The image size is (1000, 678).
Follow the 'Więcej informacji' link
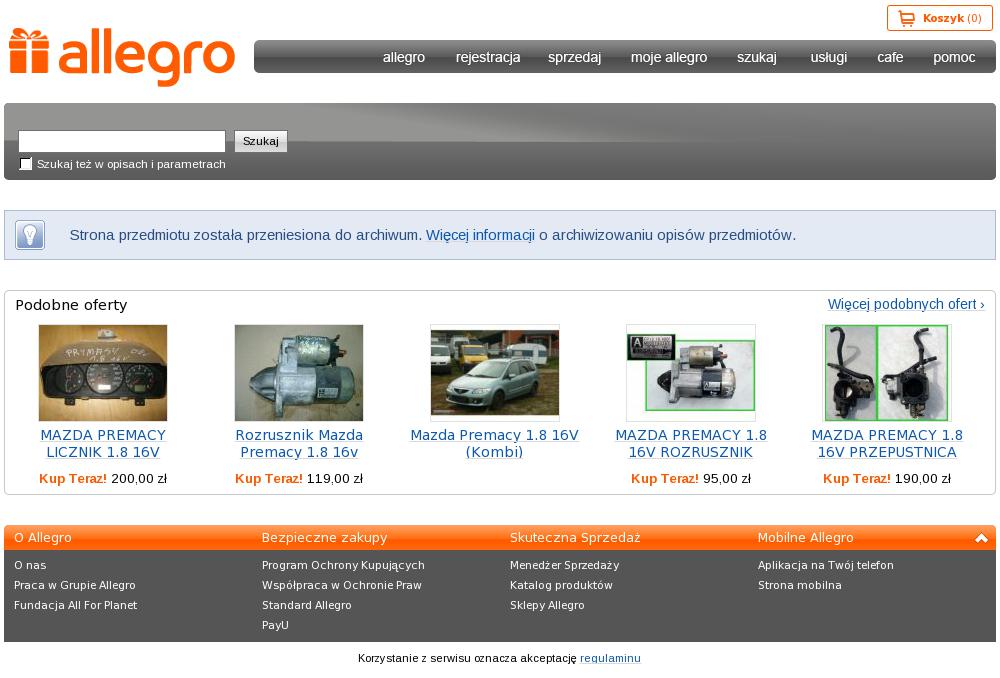point(480,235)
